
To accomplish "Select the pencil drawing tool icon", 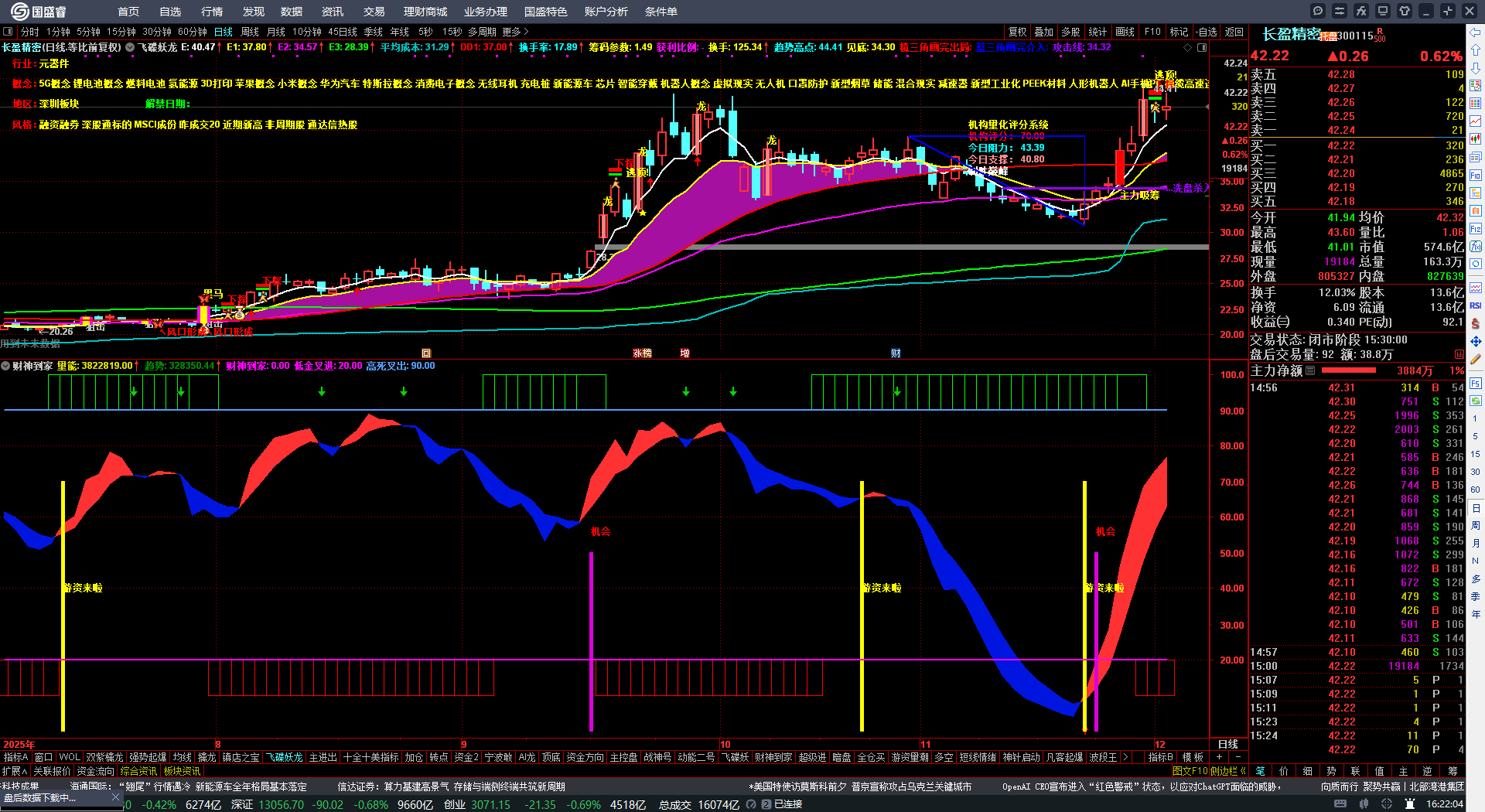I will [x=1476, y=359].
